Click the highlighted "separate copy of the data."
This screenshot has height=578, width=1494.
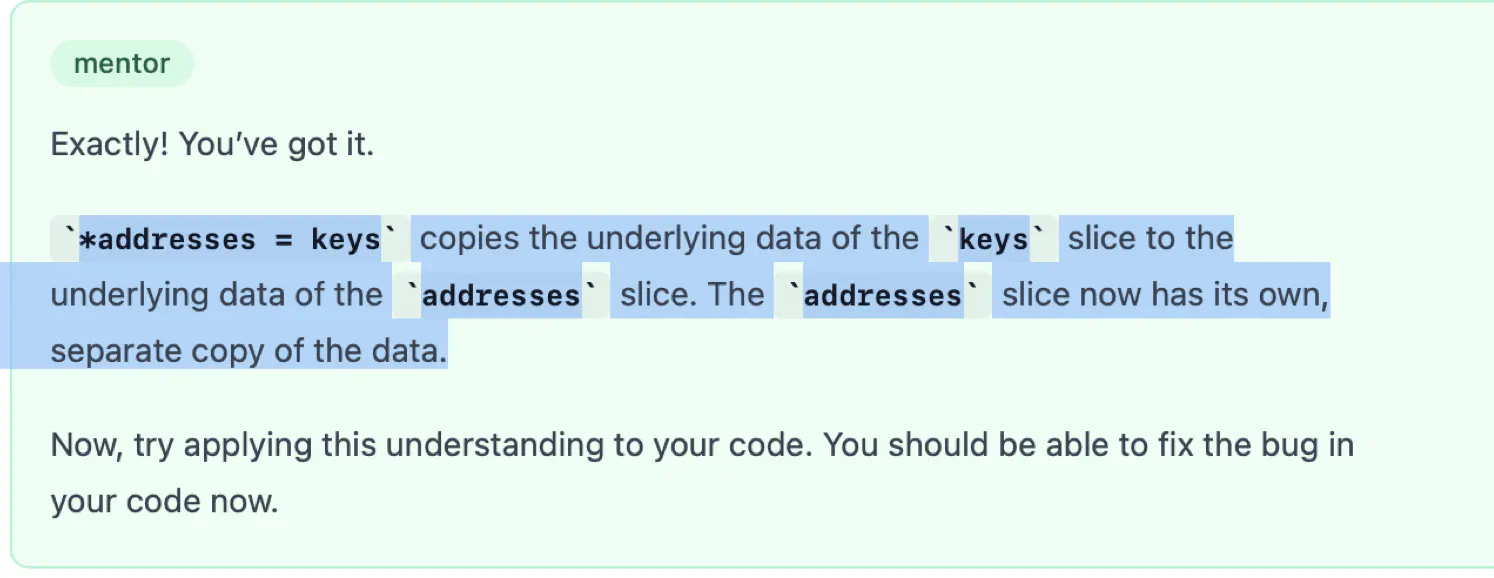point(249,352)
